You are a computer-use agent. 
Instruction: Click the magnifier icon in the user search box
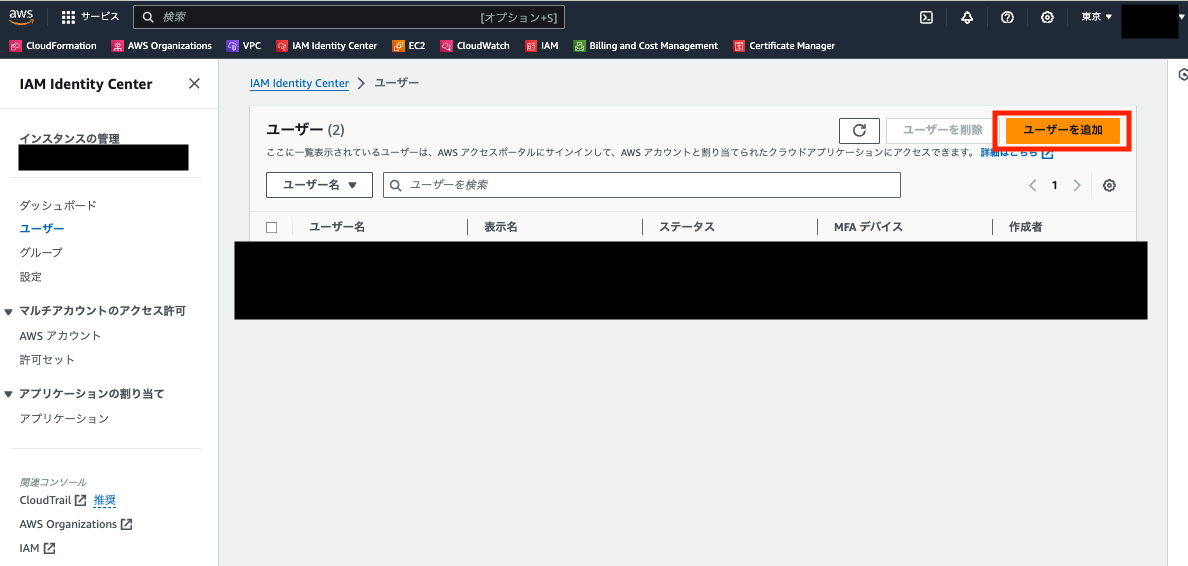(x=397, y=185)
